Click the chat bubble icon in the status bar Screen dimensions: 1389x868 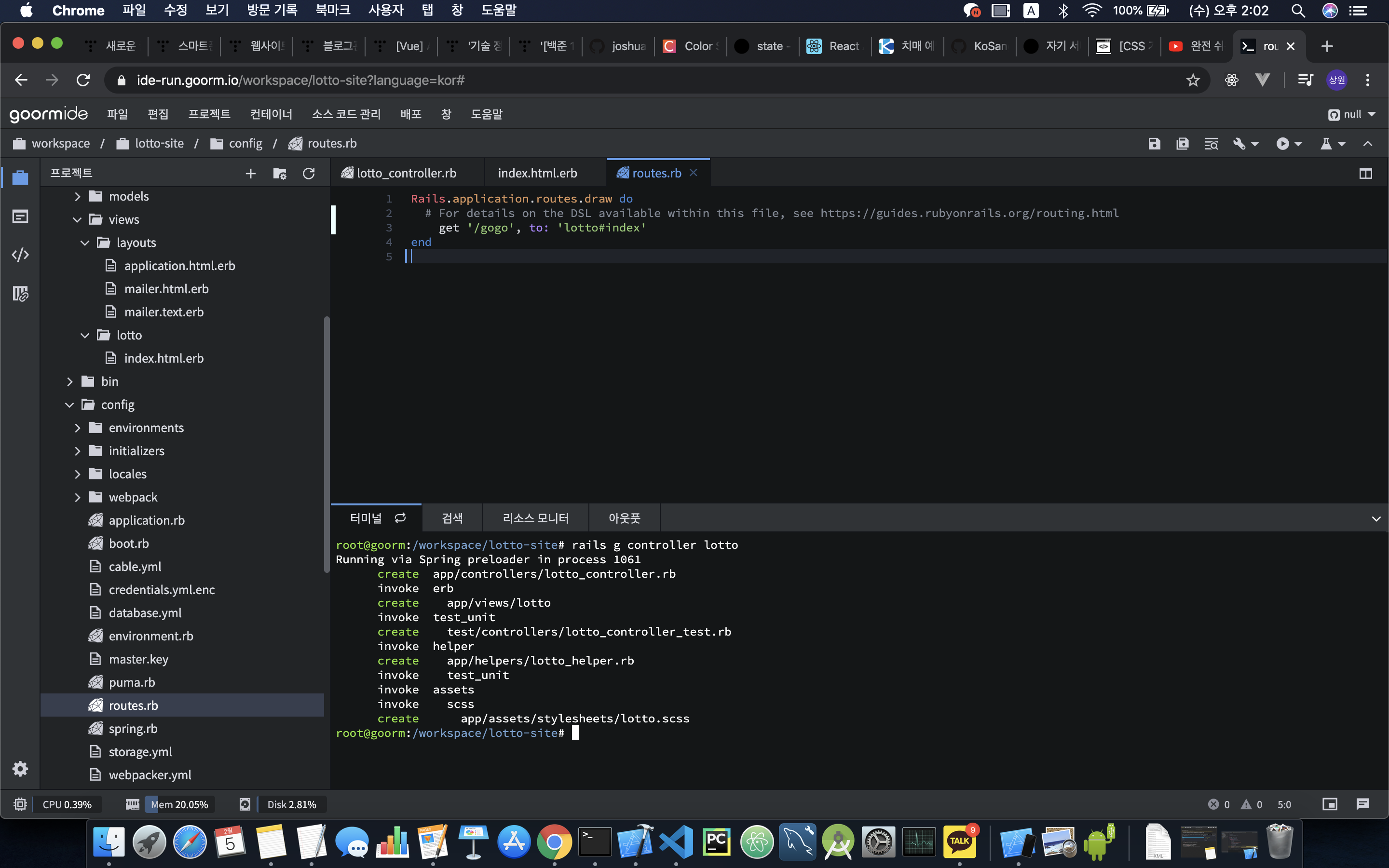coord(1362,804)
